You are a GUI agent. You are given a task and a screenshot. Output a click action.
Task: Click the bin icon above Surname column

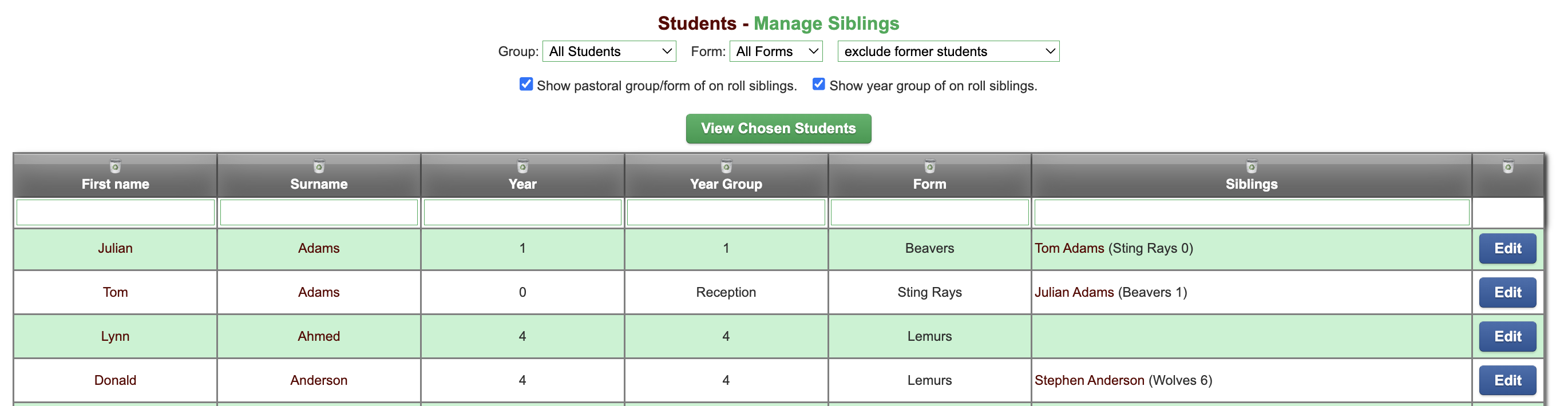pyautogui.click(x=318, y=166)
